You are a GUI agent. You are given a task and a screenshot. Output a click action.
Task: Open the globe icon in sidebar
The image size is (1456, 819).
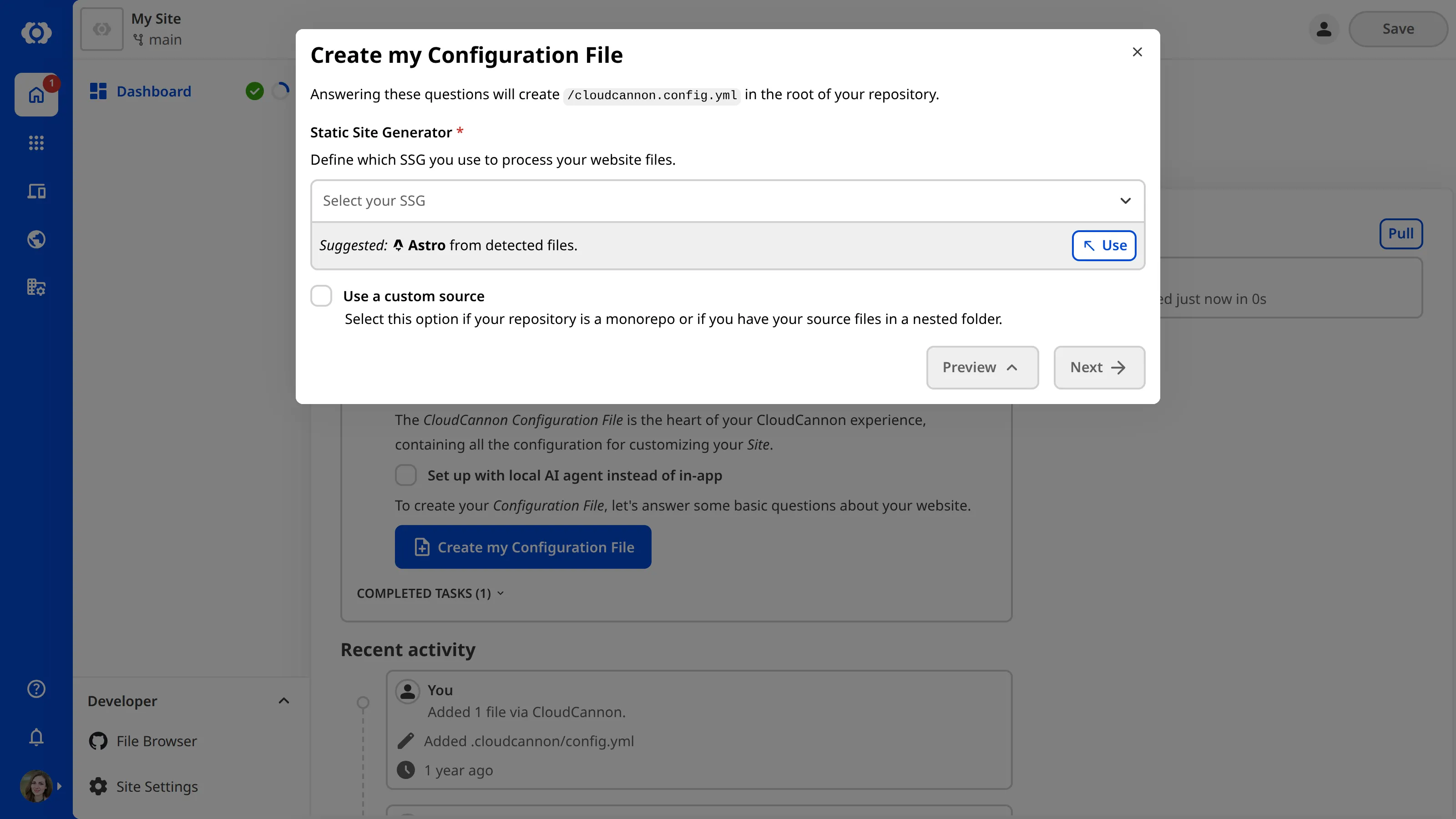click(36, 239)
